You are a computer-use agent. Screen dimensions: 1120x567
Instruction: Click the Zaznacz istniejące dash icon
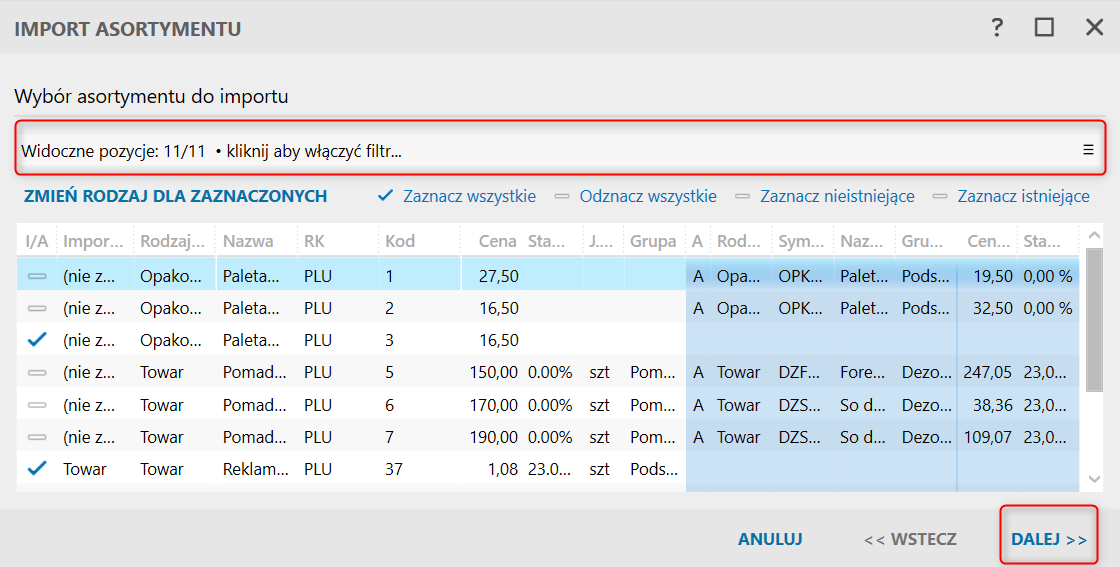[940, 196]
